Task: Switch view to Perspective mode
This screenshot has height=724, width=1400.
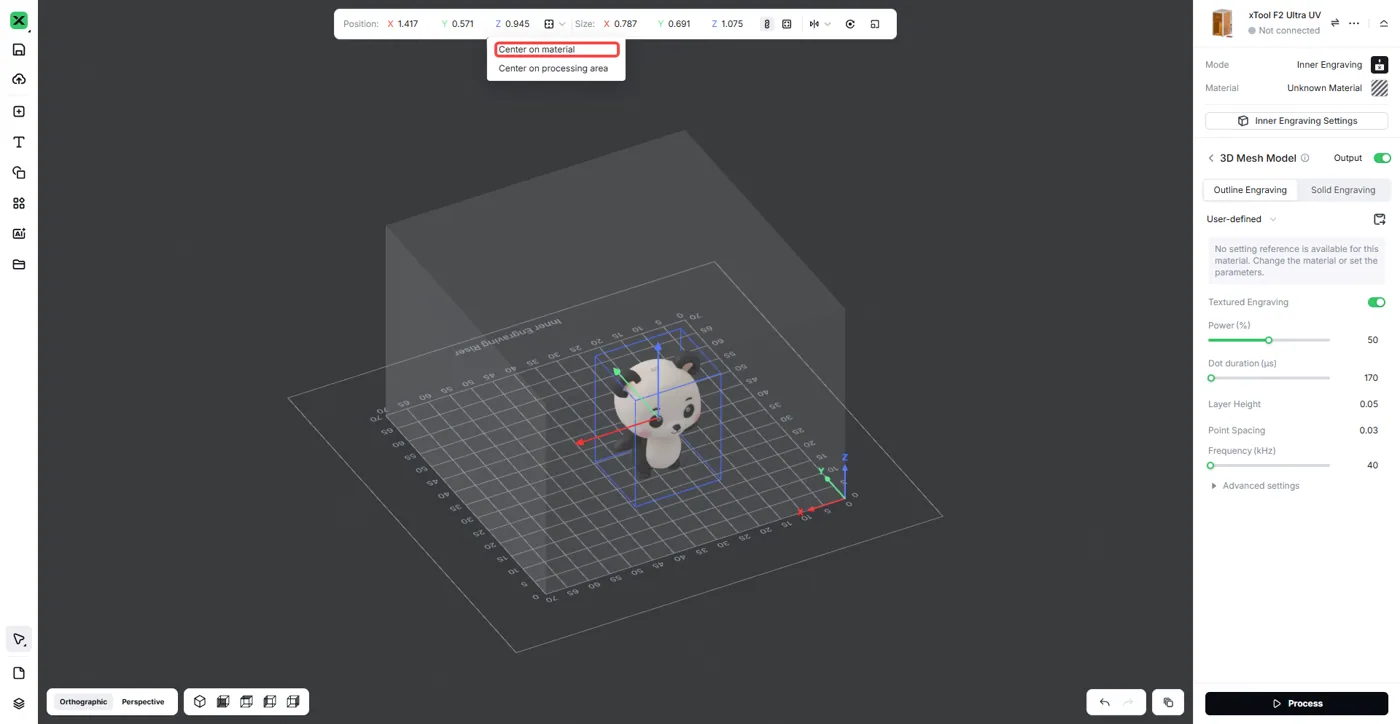Action: tap(143, 702)
